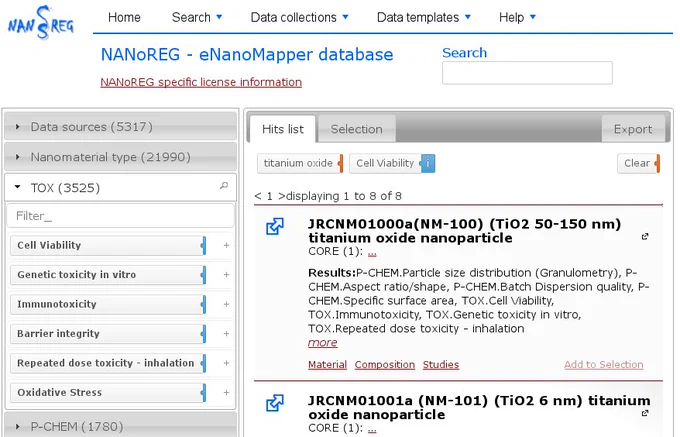This screenshot has height=437, width=680.
Task: Click JRCNM01001a (NM-101) entry title
Action: [x=480, y=408]
